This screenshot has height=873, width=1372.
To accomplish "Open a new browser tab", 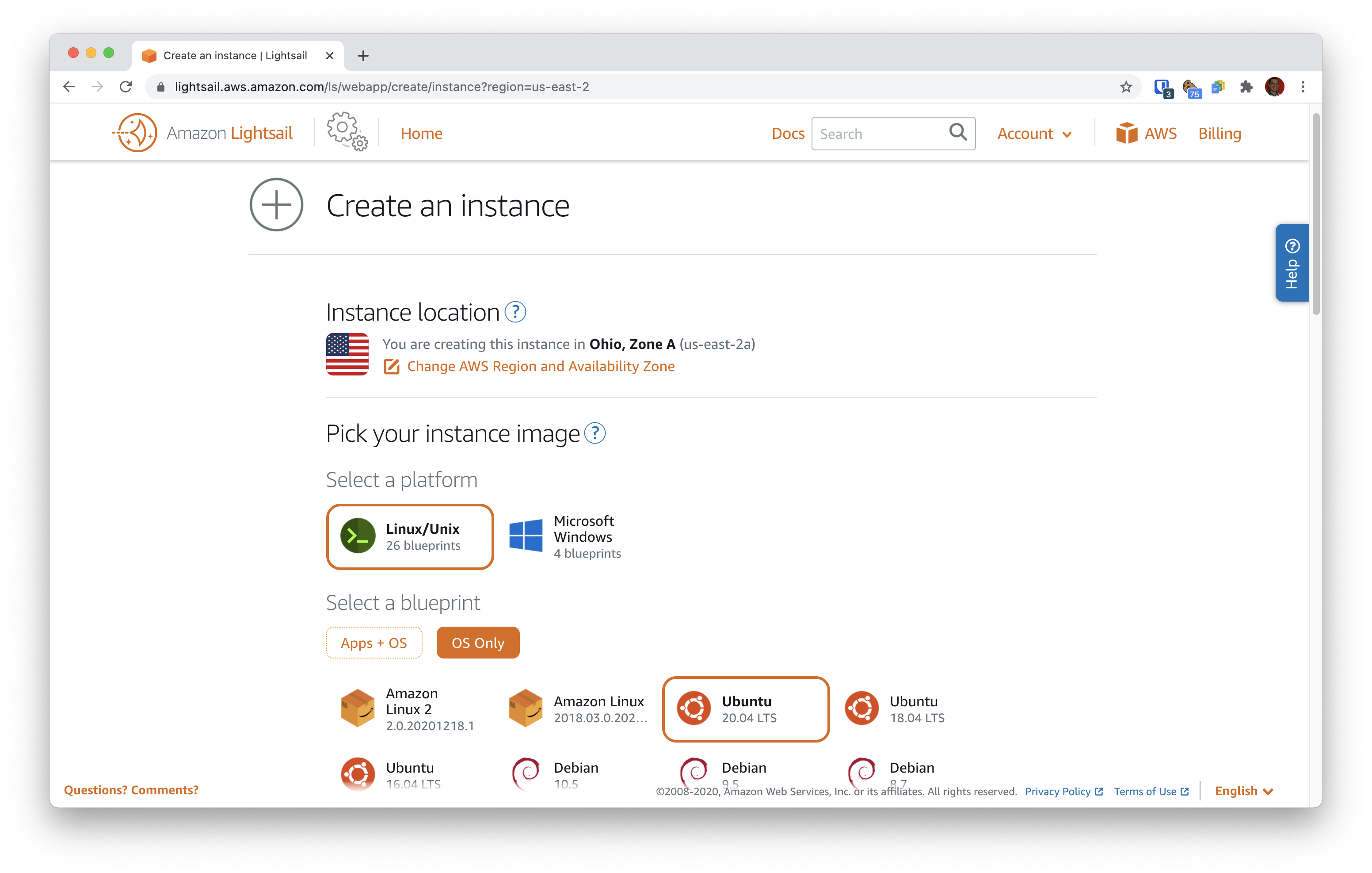I will [363, 56].
